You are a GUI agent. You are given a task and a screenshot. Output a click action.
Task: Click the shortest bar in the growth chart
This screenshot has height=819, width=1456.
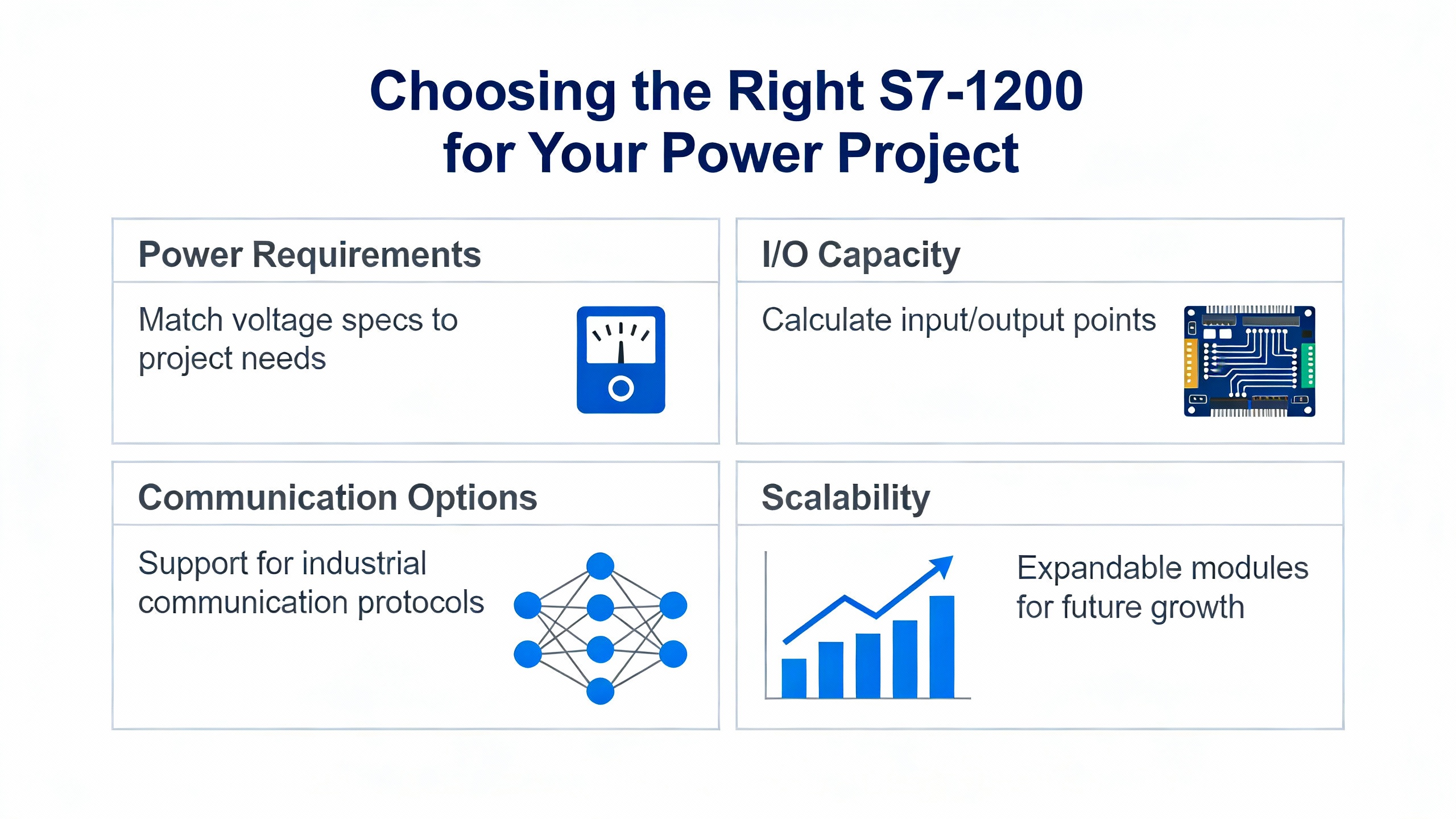coord(794,678)
